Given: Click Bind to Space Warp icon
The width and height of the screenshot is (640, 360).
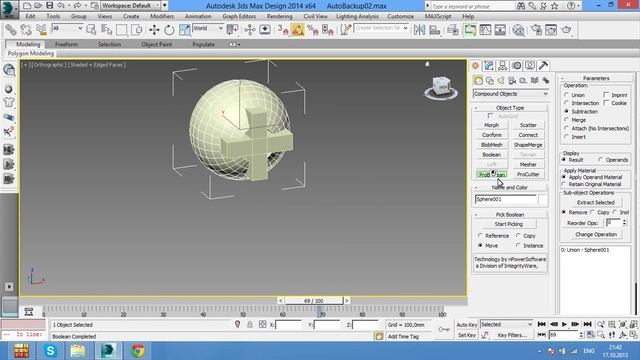Looking at the screenshot, I should [x=41, y=29].
